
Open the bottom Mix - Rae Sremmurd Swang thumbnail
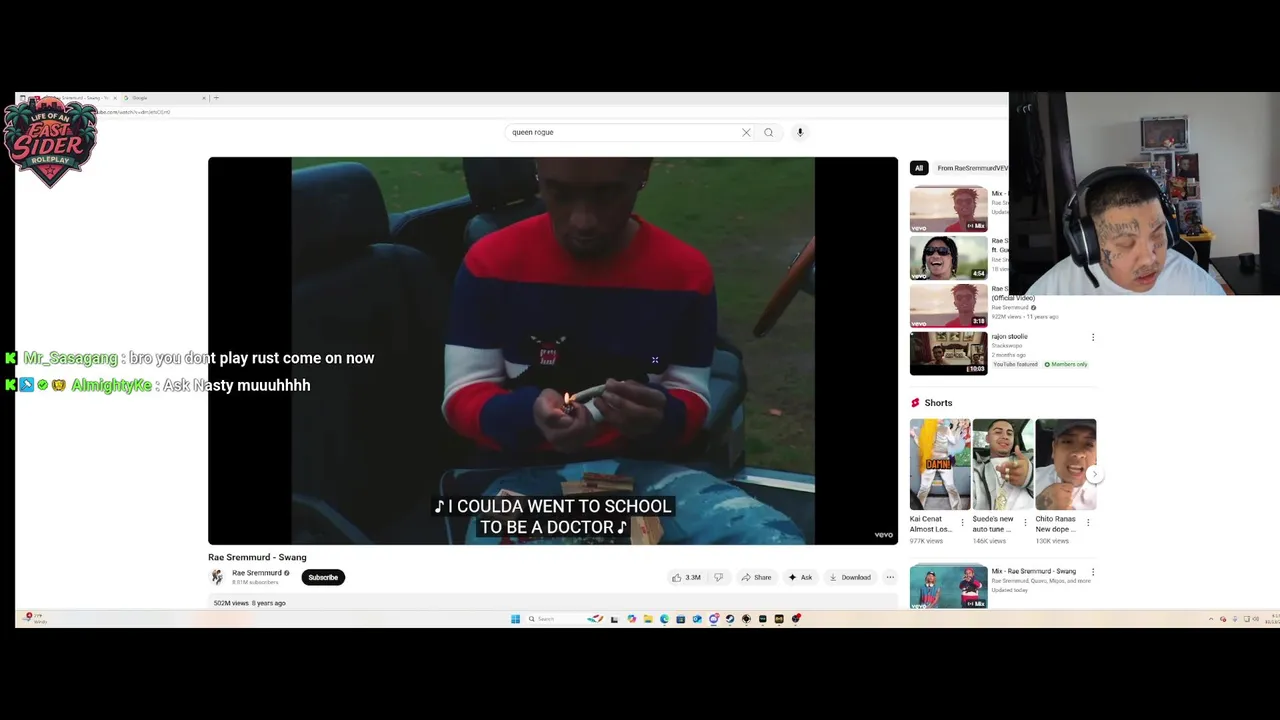[948, 587]
